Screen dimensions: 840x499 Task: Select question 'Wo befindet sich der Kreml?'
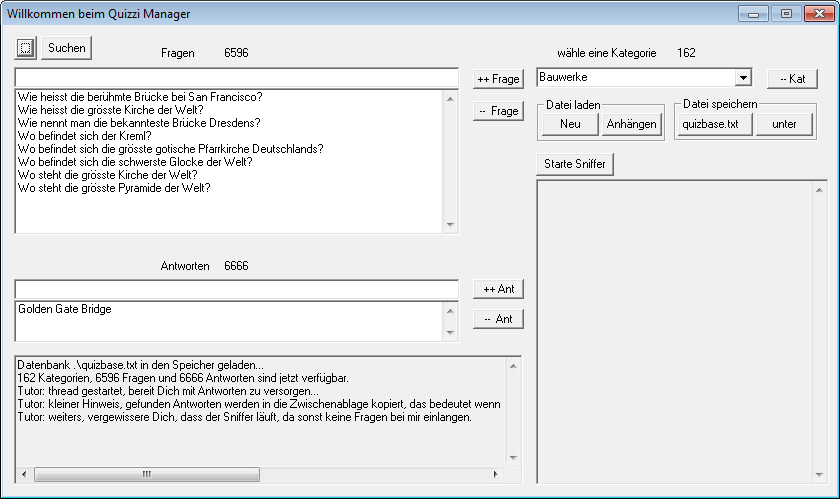[85, 135]
